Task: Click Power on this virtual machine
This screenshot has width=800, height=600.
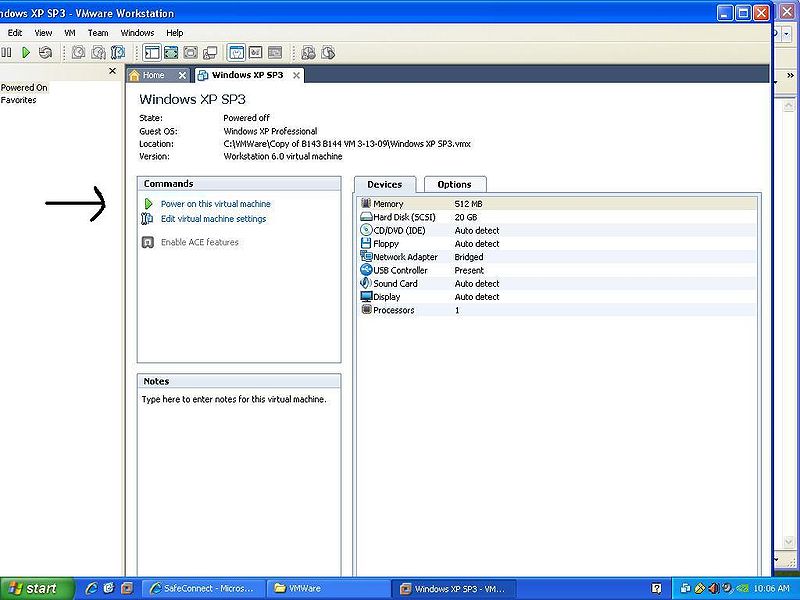Action: [216, 204]
